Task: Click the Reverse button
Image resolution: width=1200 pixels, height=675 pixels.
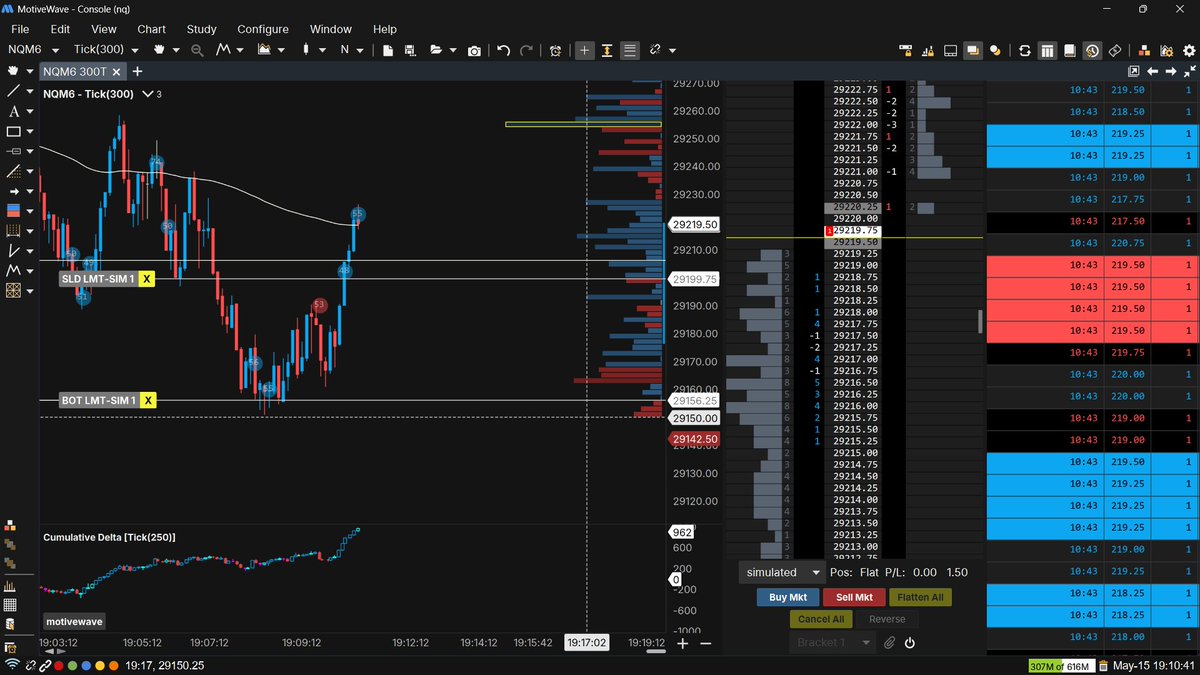Action: (887, 619)
